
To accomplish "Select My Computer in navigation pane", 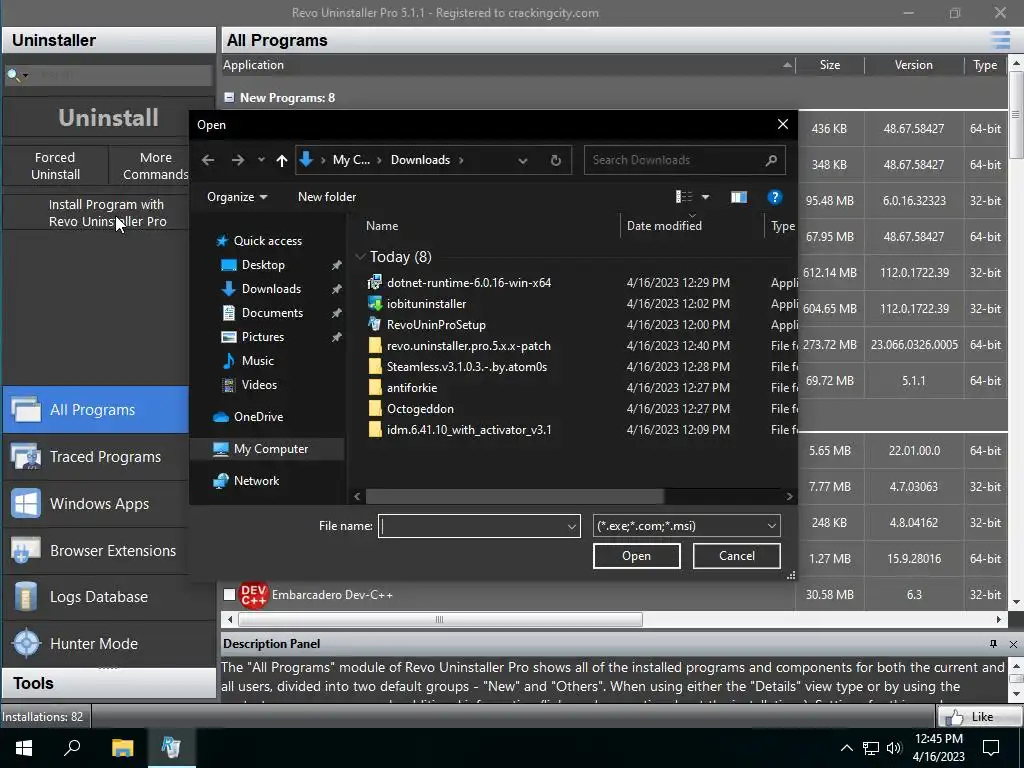I will point(271,449).
